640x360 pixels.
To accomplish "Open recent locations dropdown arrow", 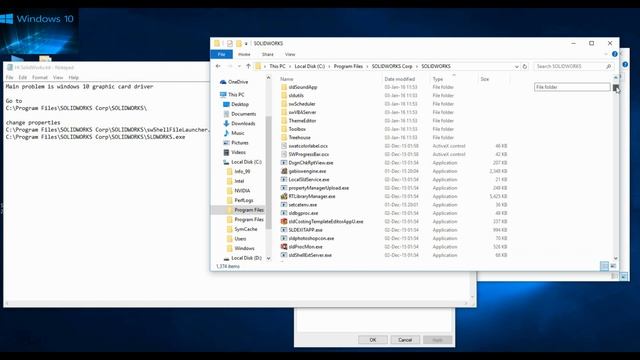I will click(x=239, y=66).
